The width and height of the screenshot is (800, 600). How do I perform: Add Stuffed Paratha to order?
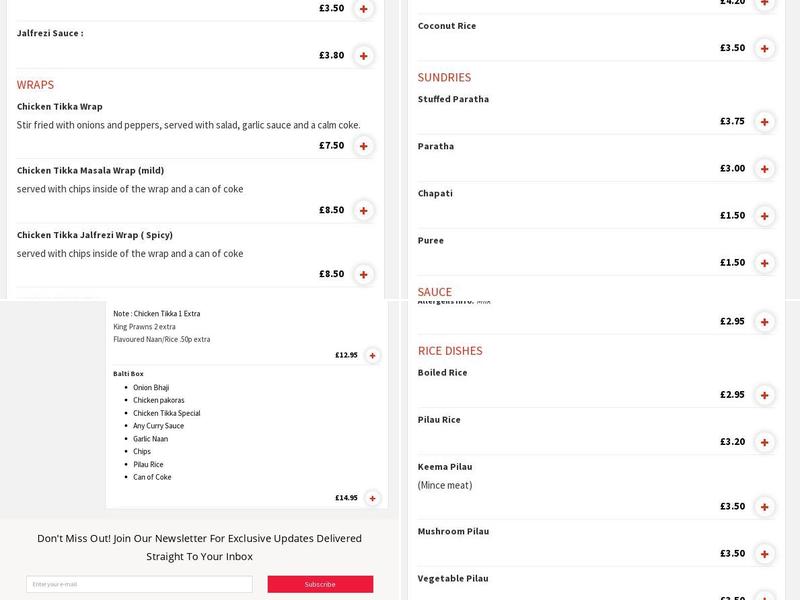(764, 122)
